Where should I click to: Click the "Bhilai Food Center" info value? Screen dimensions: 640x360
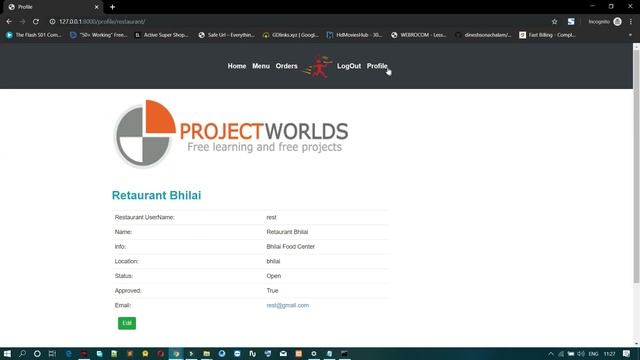tap(291, 247)
